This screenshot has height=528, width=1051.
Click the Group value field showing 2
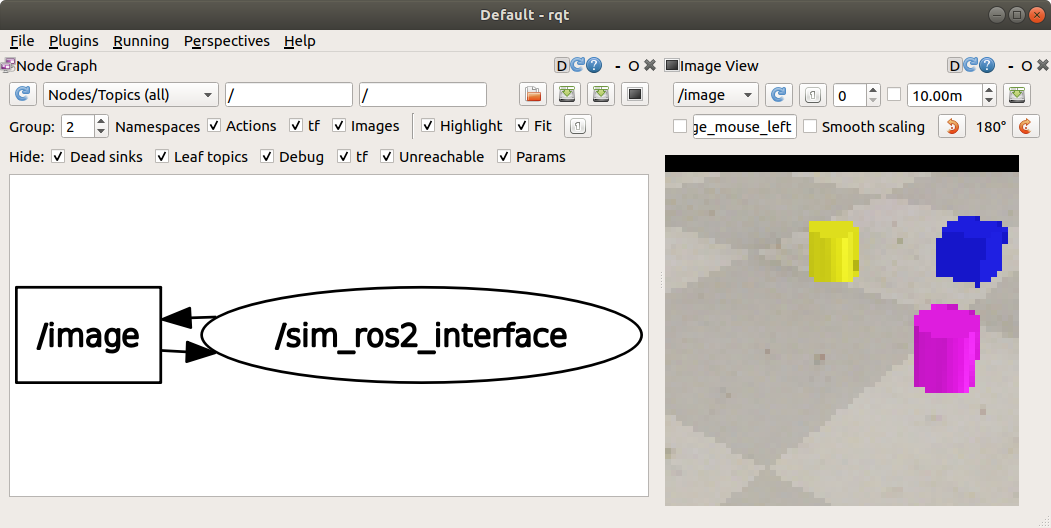tap(78, 126)
